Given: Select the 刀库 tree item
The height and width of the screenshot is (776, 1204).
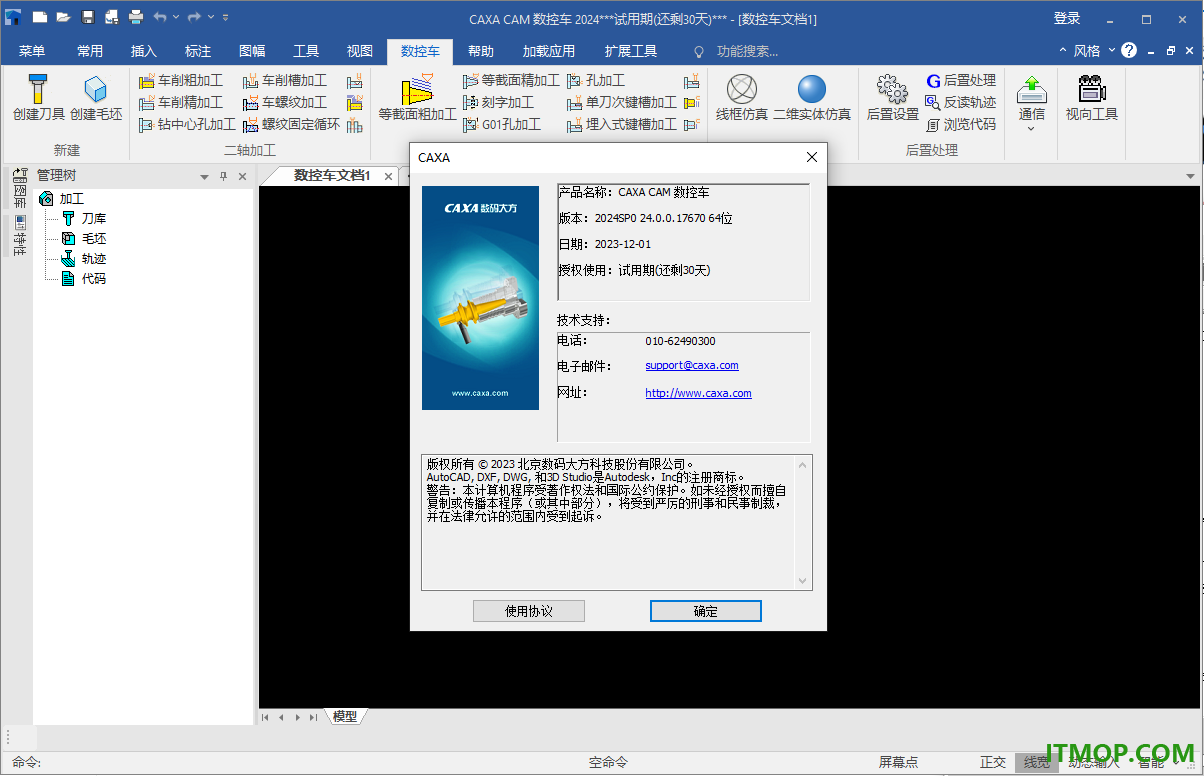Looking at the screenshot, I should 93,219.
